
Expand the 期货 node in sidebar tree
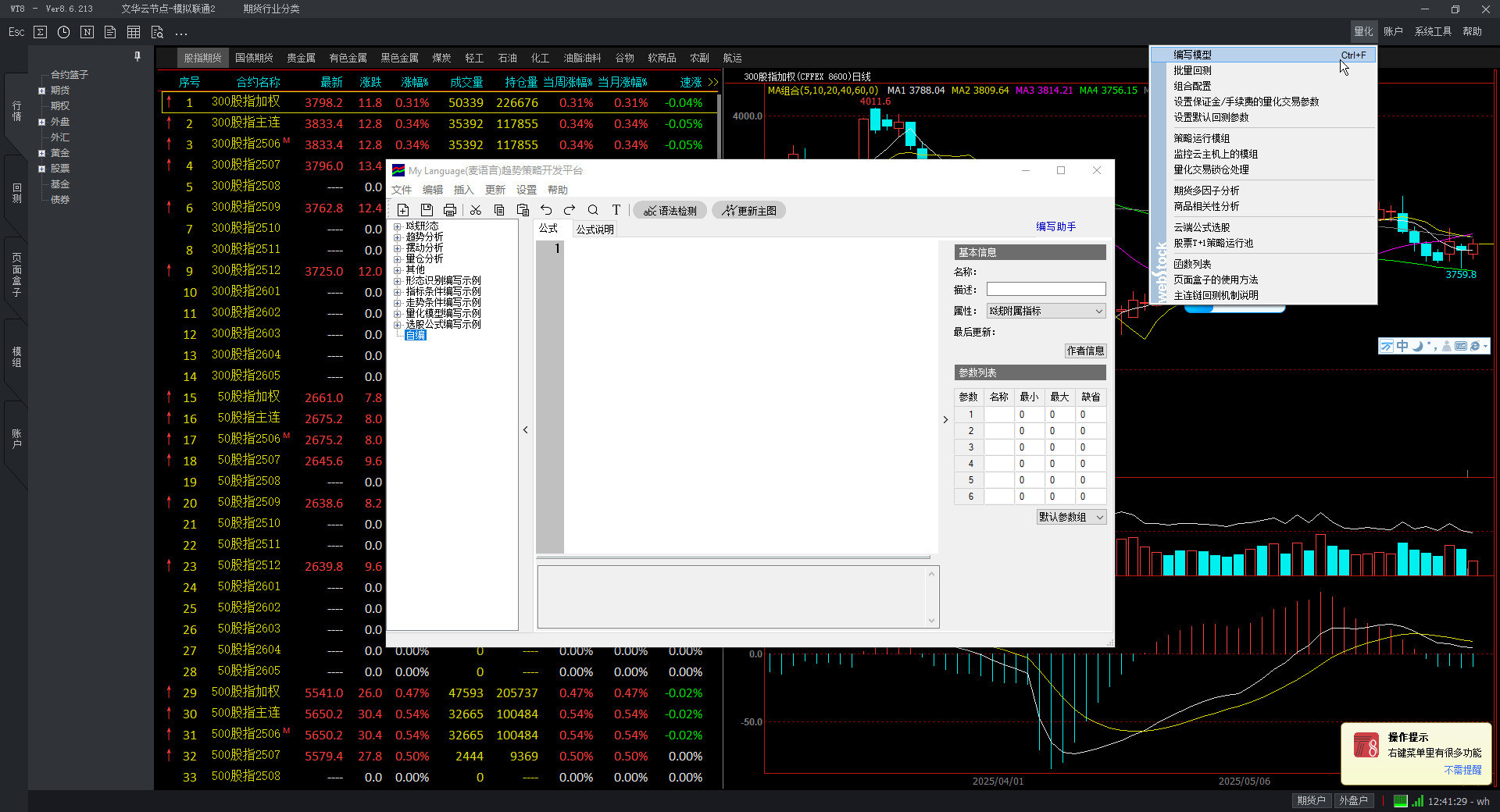click(41, 91)
